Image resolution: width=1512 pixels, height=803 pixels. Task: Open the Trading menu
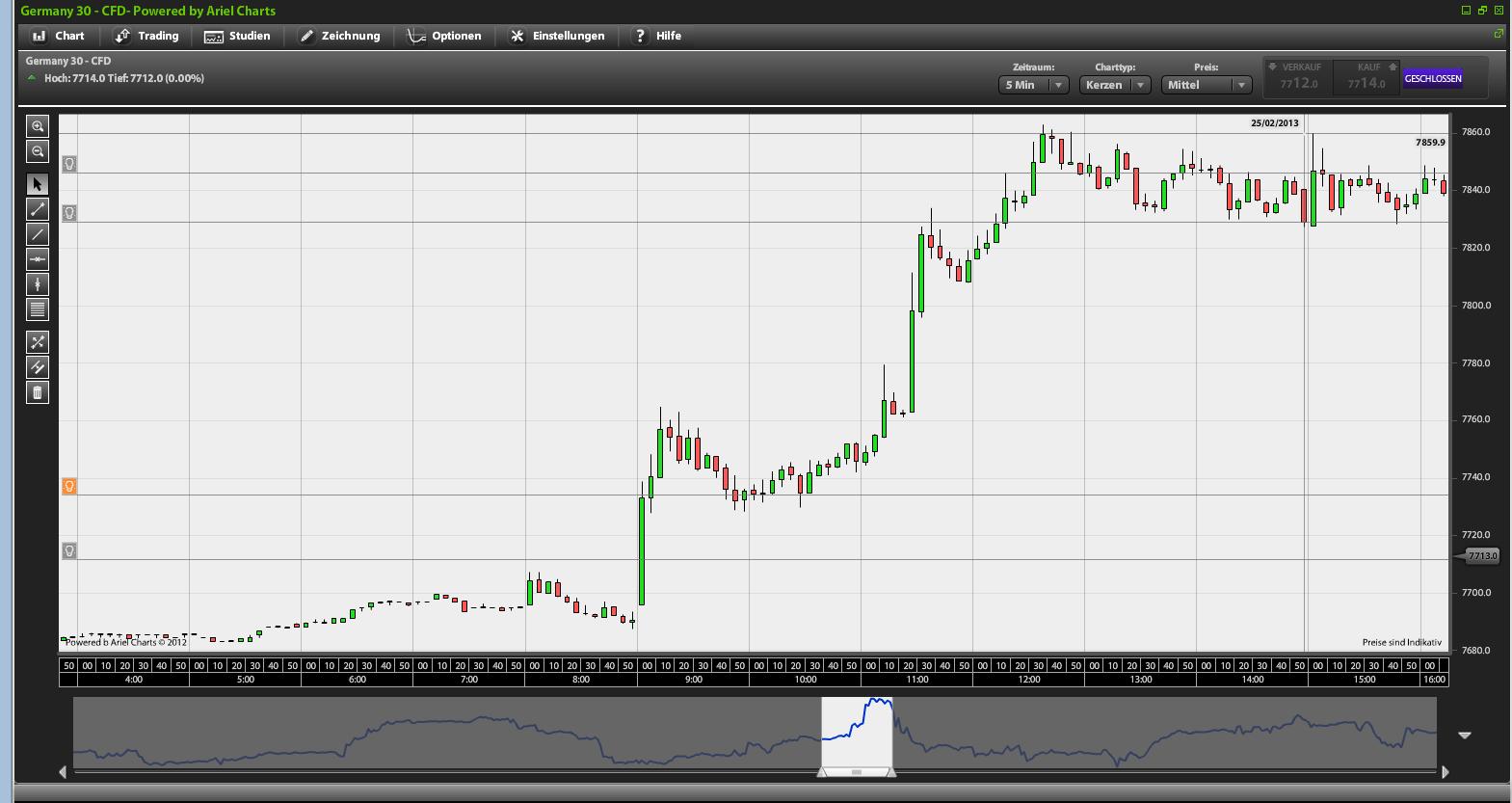coord(147,36)
